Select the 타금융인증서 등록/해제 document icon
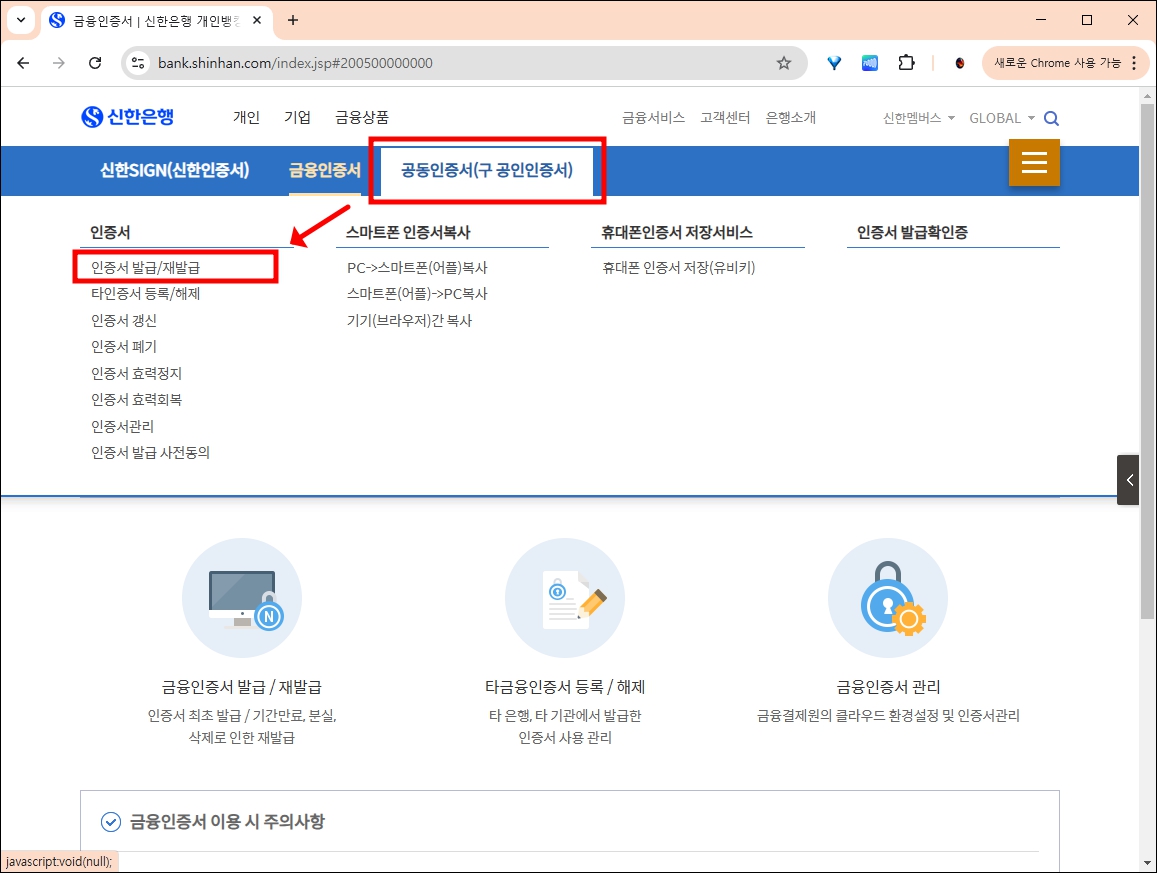Screen dimensions: 1157x873 (x=565, y=597)
